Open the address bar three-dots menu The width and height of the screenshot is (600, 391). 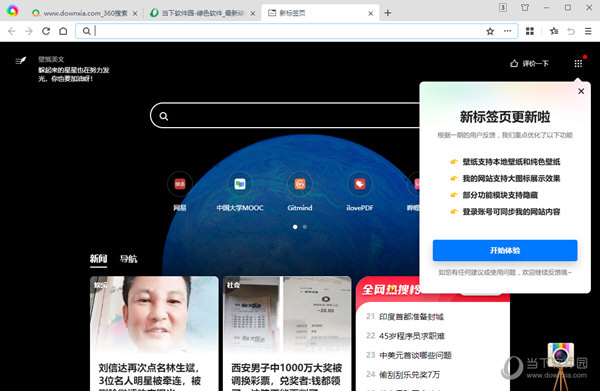pyautogui.click(x=507, y=31)
